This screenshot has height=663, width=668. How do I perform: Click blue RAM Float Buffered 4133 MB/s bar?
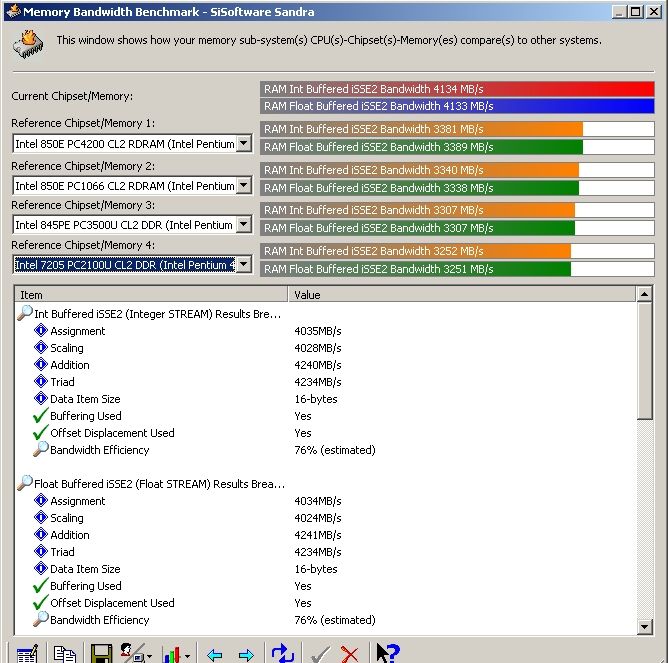coord(457,106)
